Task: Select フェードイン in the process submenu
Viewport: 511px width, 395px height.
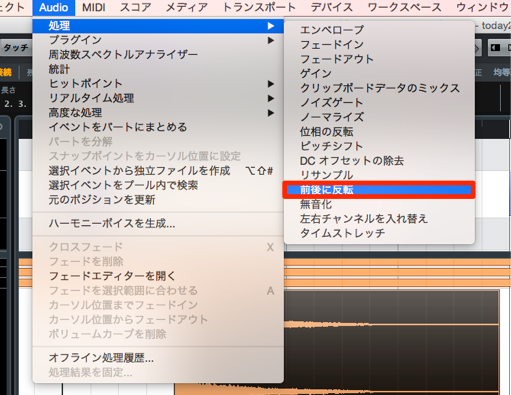Action: coord(379,45)
